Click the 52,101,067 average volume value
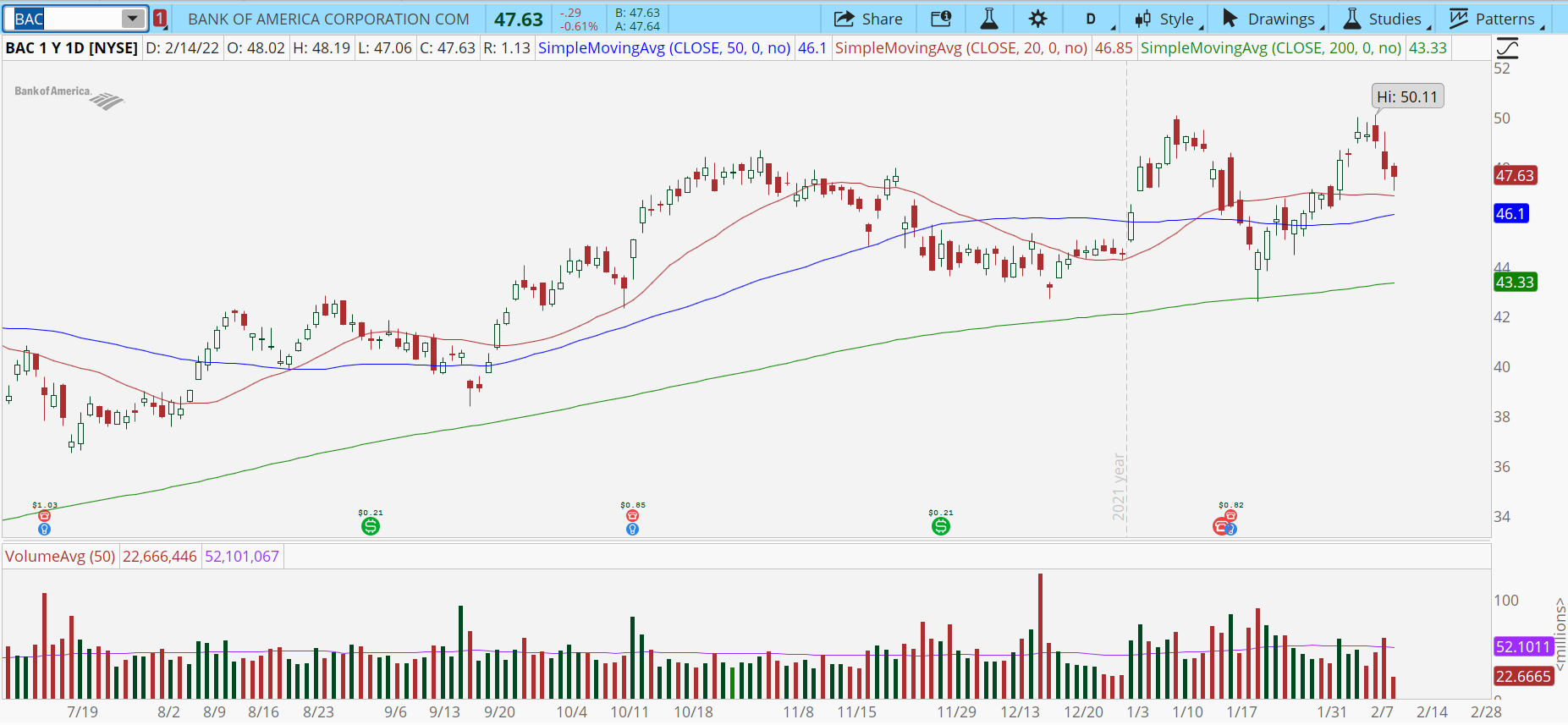The image size is (1568, 725). pos(242,557)
